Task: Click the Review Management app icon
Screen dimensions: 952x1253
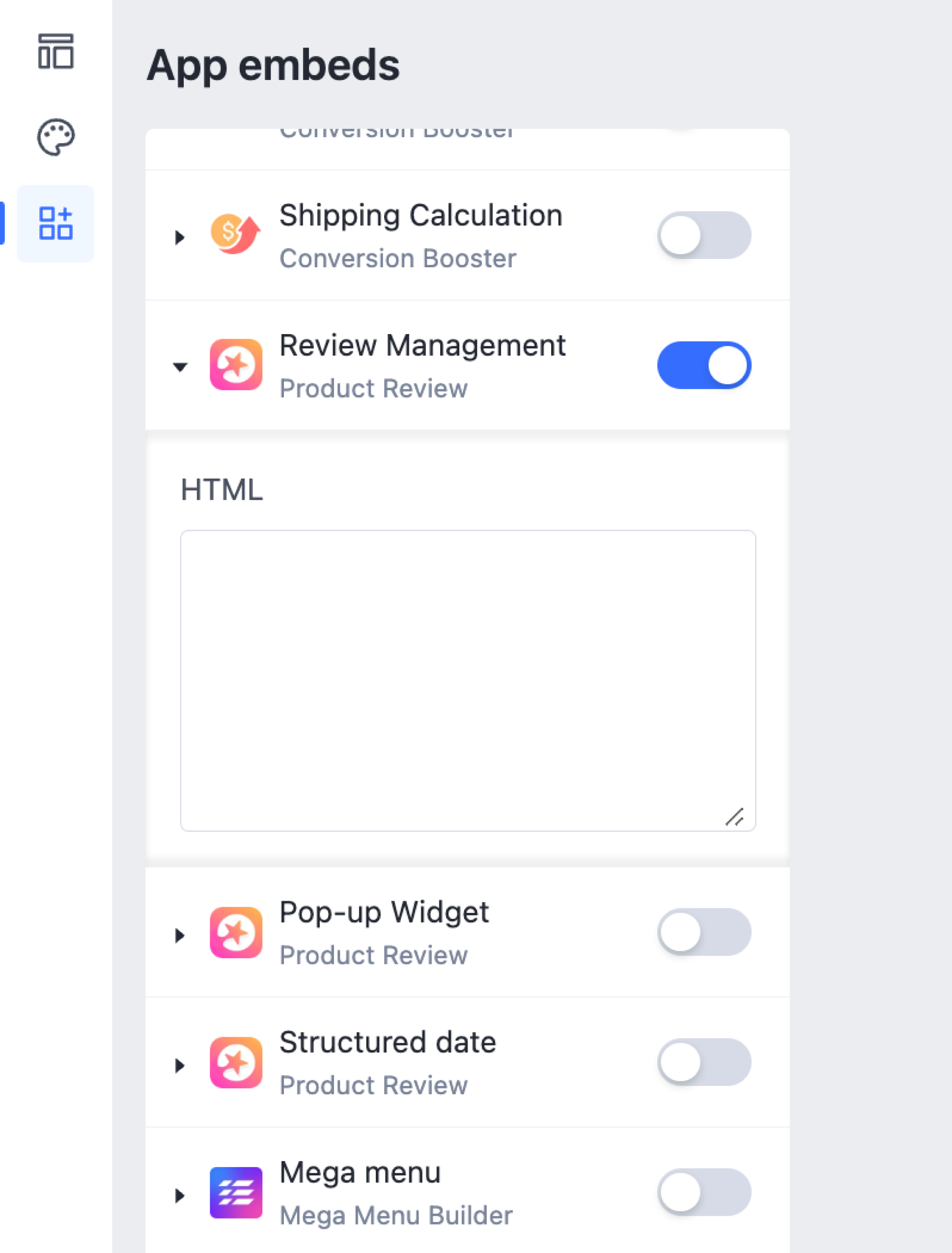Action: point(236,365)
